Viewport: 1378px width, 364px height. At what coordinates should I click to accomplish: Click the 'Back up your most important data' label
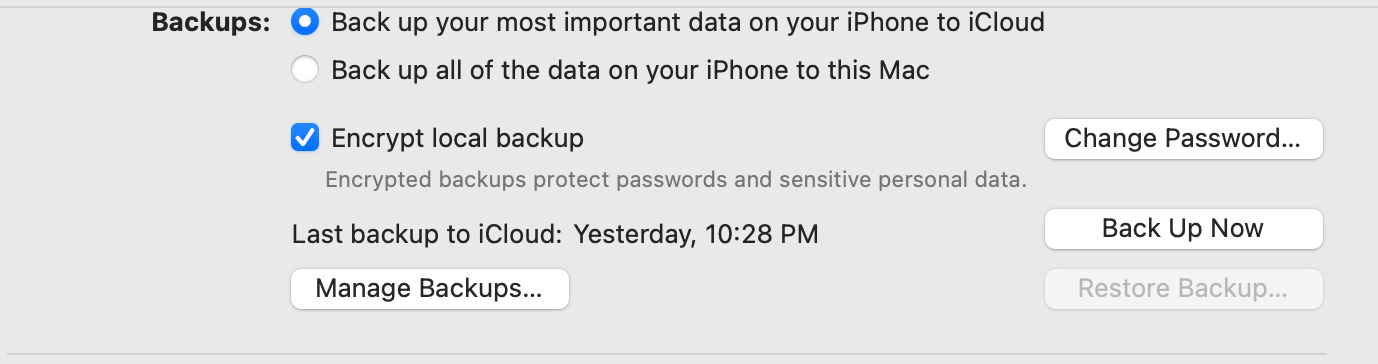click(x=688, y=22)
